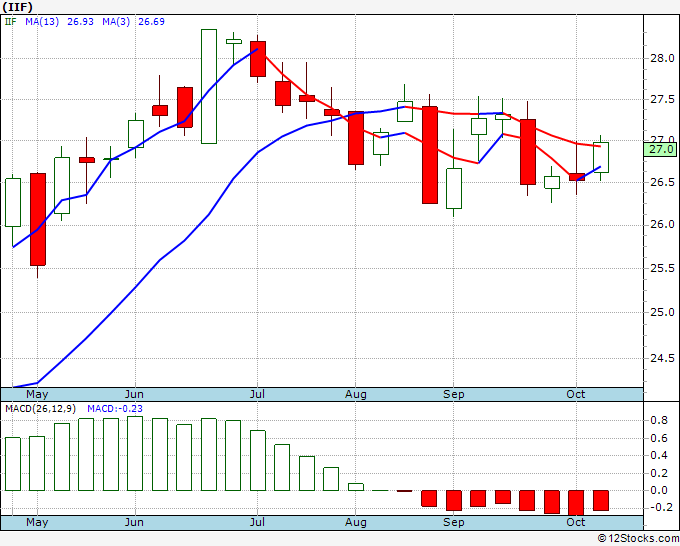Image resolution: width=680 pixels, height=546 pixels.
Task: Select the IIF legend label
Action: coord(10,22)
